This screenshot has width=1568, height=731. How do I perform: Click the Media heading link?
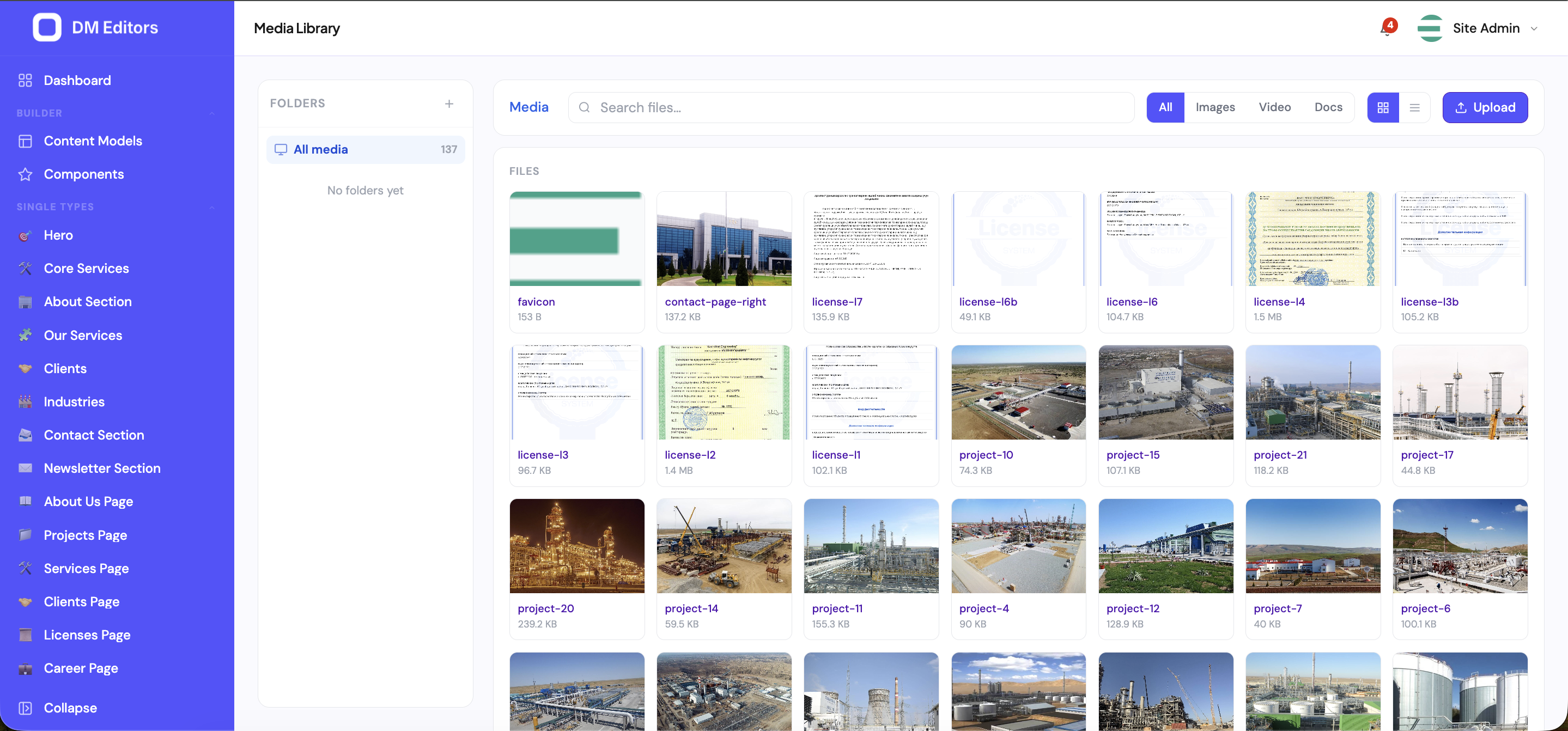(529, 107)
